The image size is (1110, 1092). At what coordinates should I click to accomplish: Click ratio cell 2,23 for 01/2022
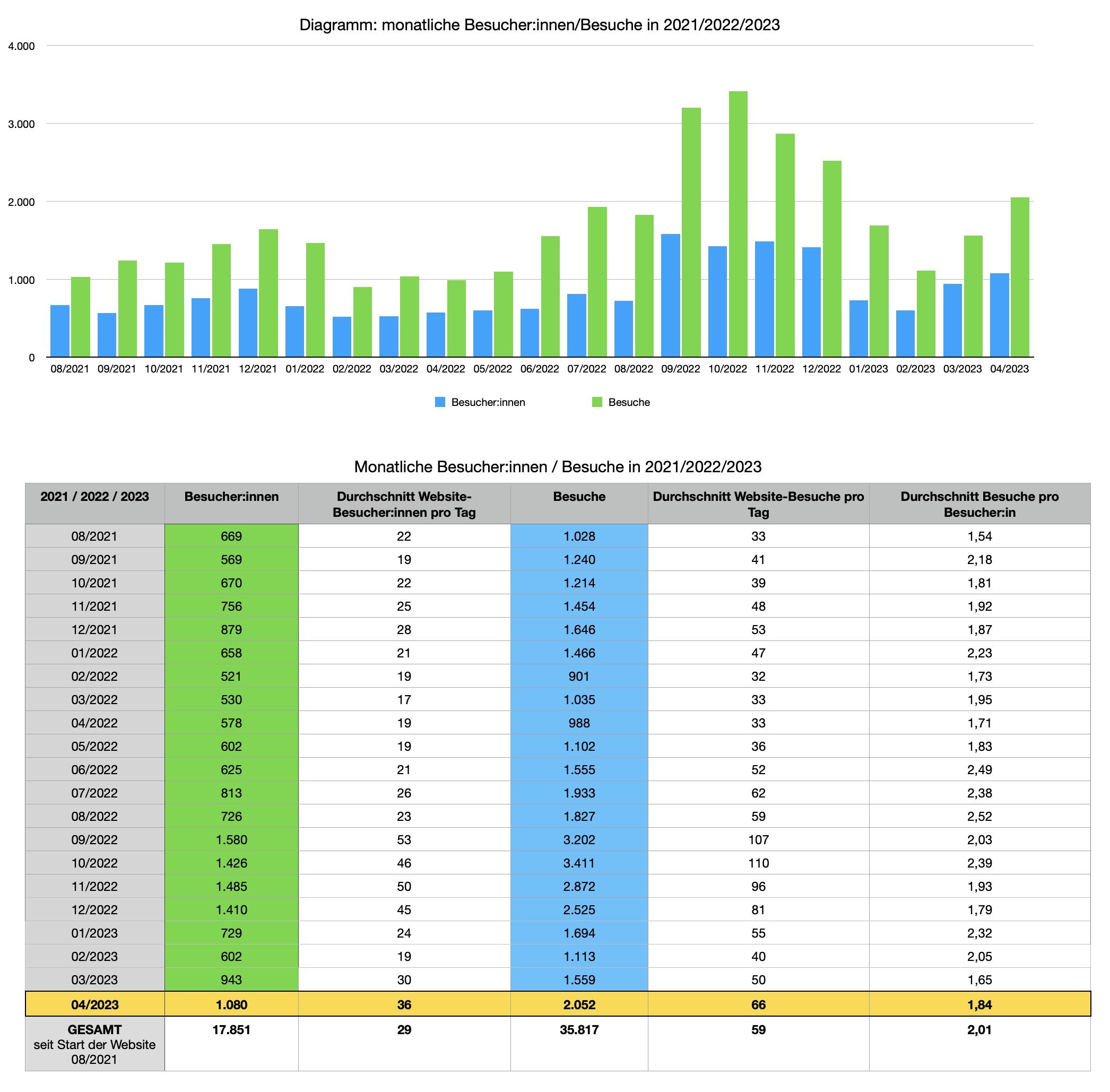point(980,653)
